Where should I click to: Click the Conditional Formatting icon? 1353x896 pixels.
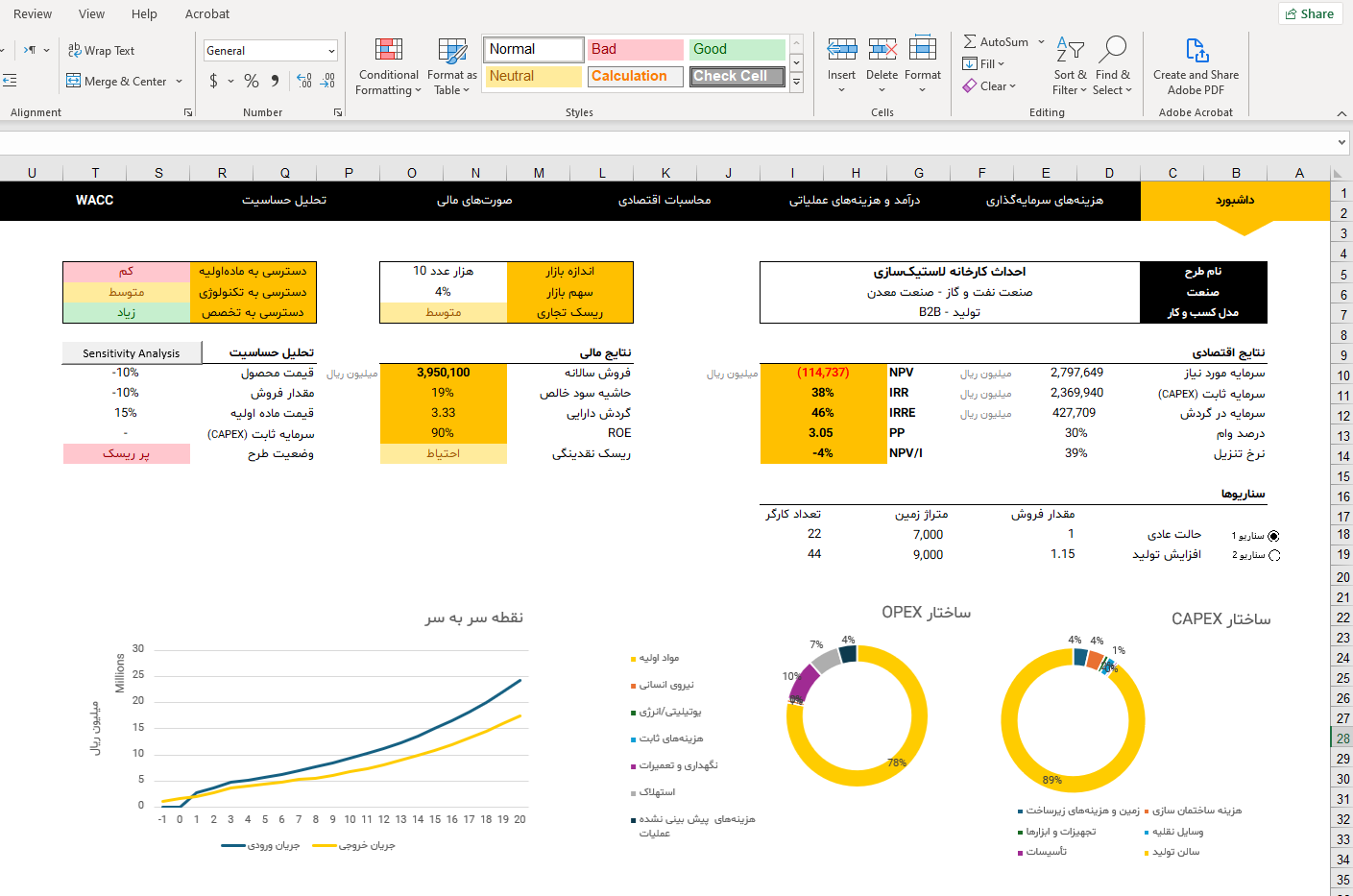(389, 50)
